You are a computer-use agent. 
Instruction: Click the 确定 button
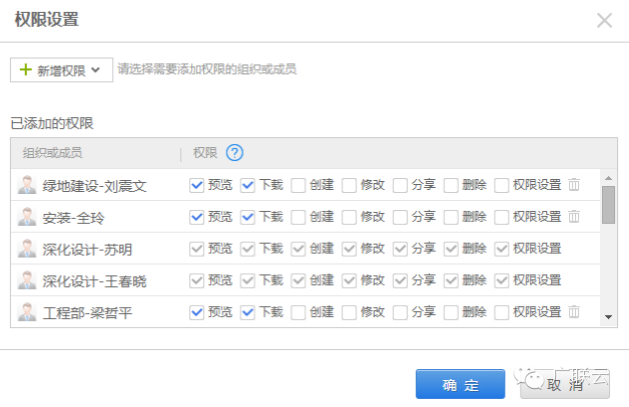click(x=460, y=385)
